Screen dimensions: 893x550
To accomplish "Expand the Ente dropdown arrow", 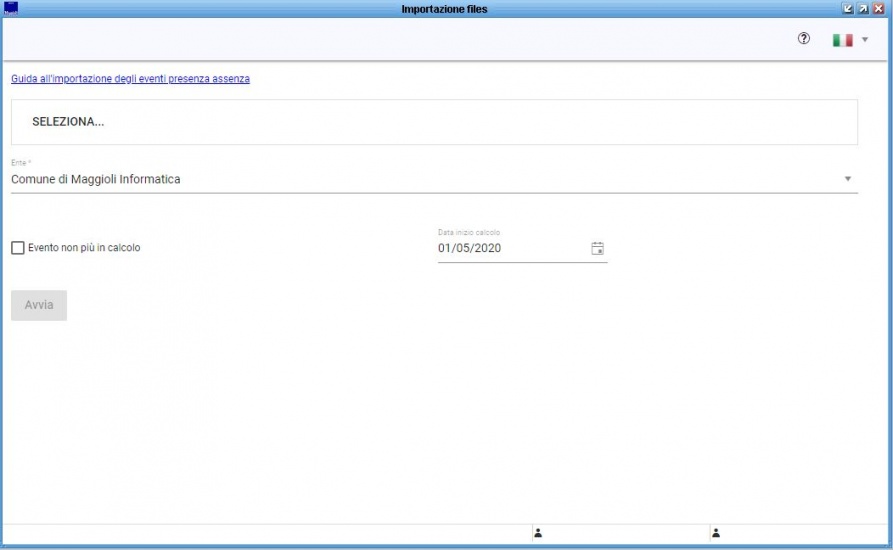I will [x=847, y=179].
